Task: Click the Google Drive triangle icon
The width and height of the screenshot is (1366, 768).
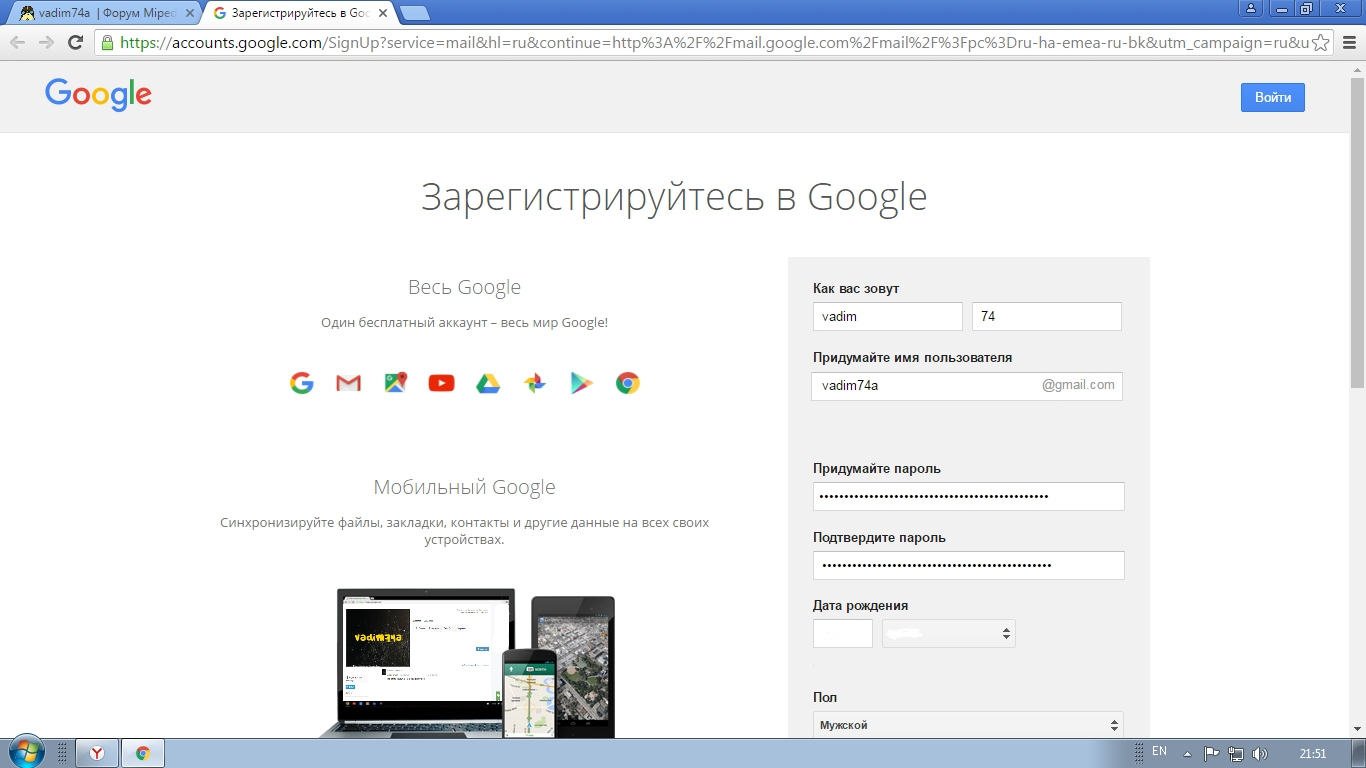Action: [x=488, y=383]
